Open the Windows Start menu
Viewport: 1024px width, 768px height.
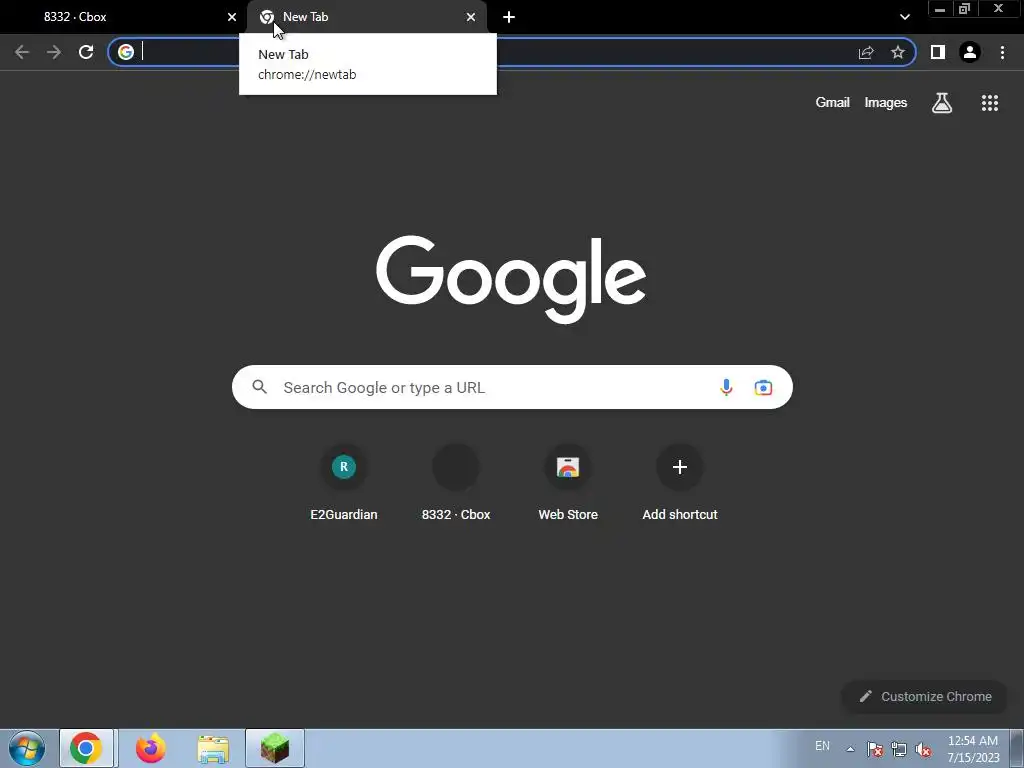point(27,748)
